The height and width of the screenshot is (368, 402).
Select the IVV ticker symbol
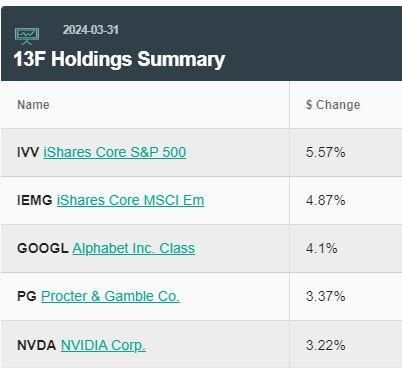coord(28,152)
